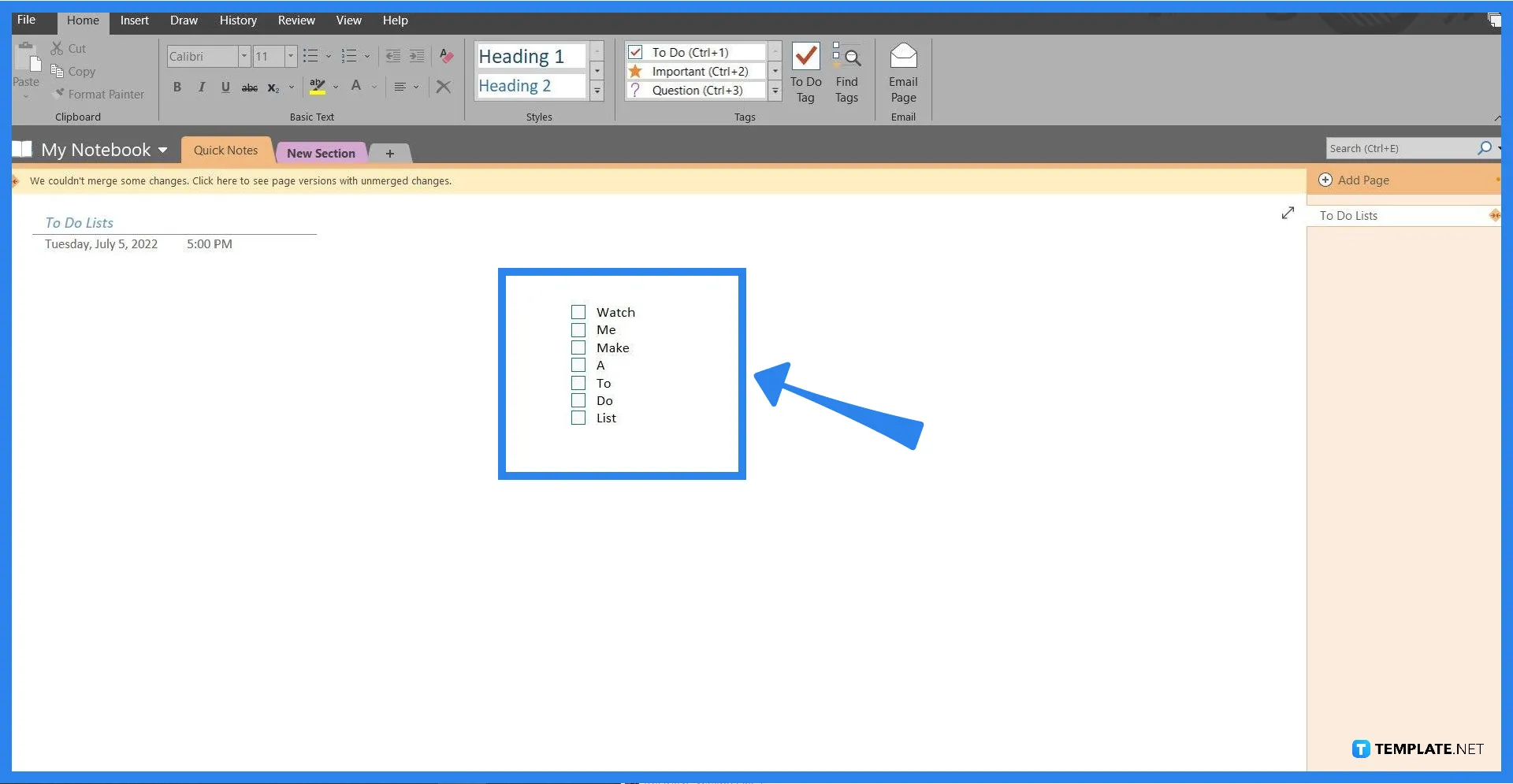Apply bold formatting
Screen dimensions: 1513x784
click(177, 87)
